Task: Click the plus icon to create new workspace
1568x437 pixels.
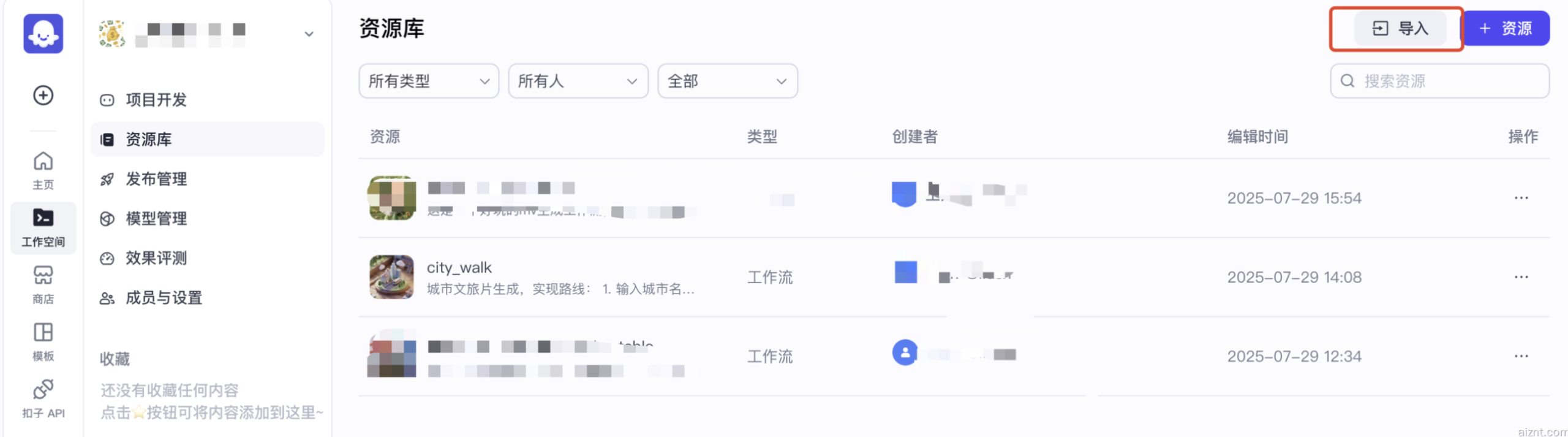Action: [x=42, y=96]
